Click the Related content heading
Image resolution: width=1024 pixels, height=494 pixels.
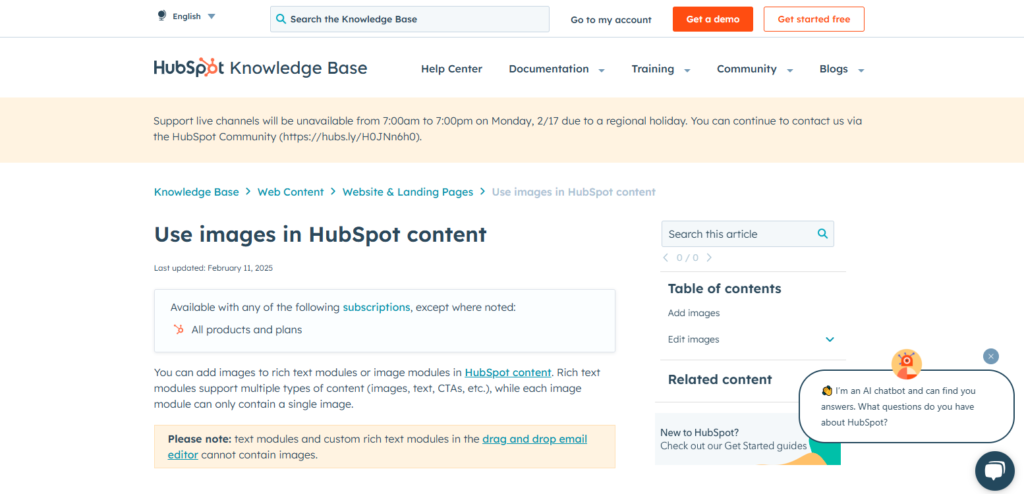click(x=720, y=379)
